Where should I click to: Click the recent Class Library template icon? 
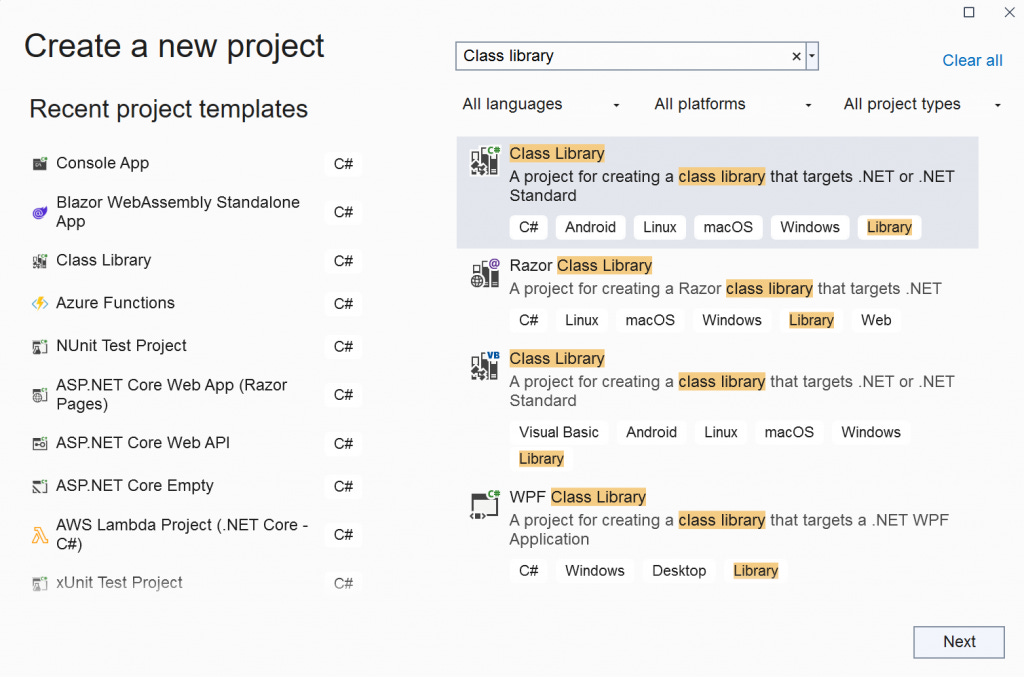tap(40, 261)
